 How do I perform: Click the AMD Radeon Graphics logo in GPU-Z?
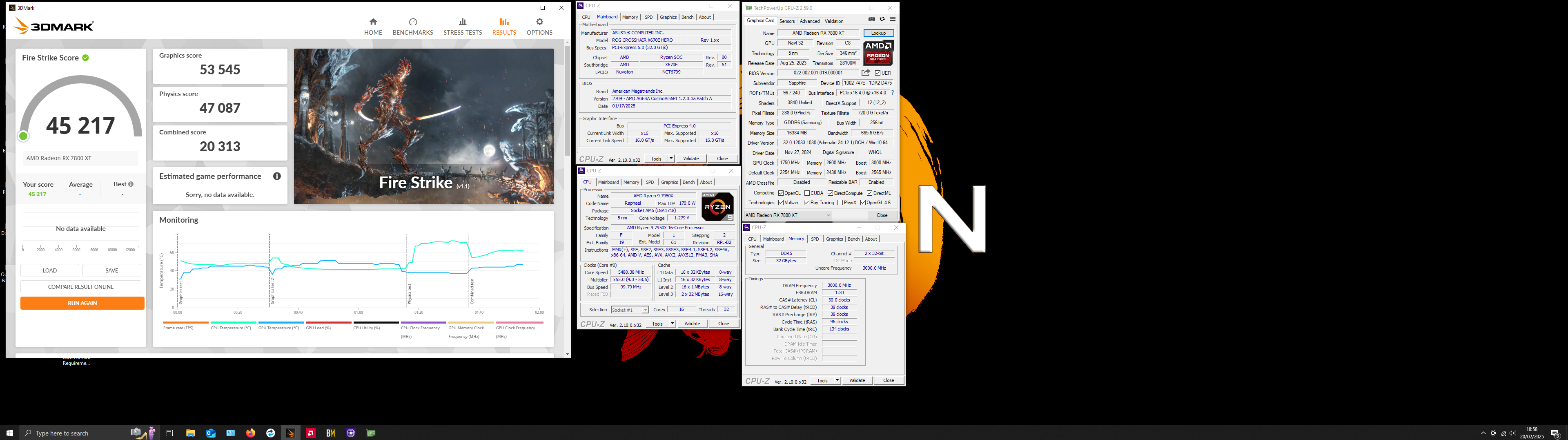tap(878, 53)
